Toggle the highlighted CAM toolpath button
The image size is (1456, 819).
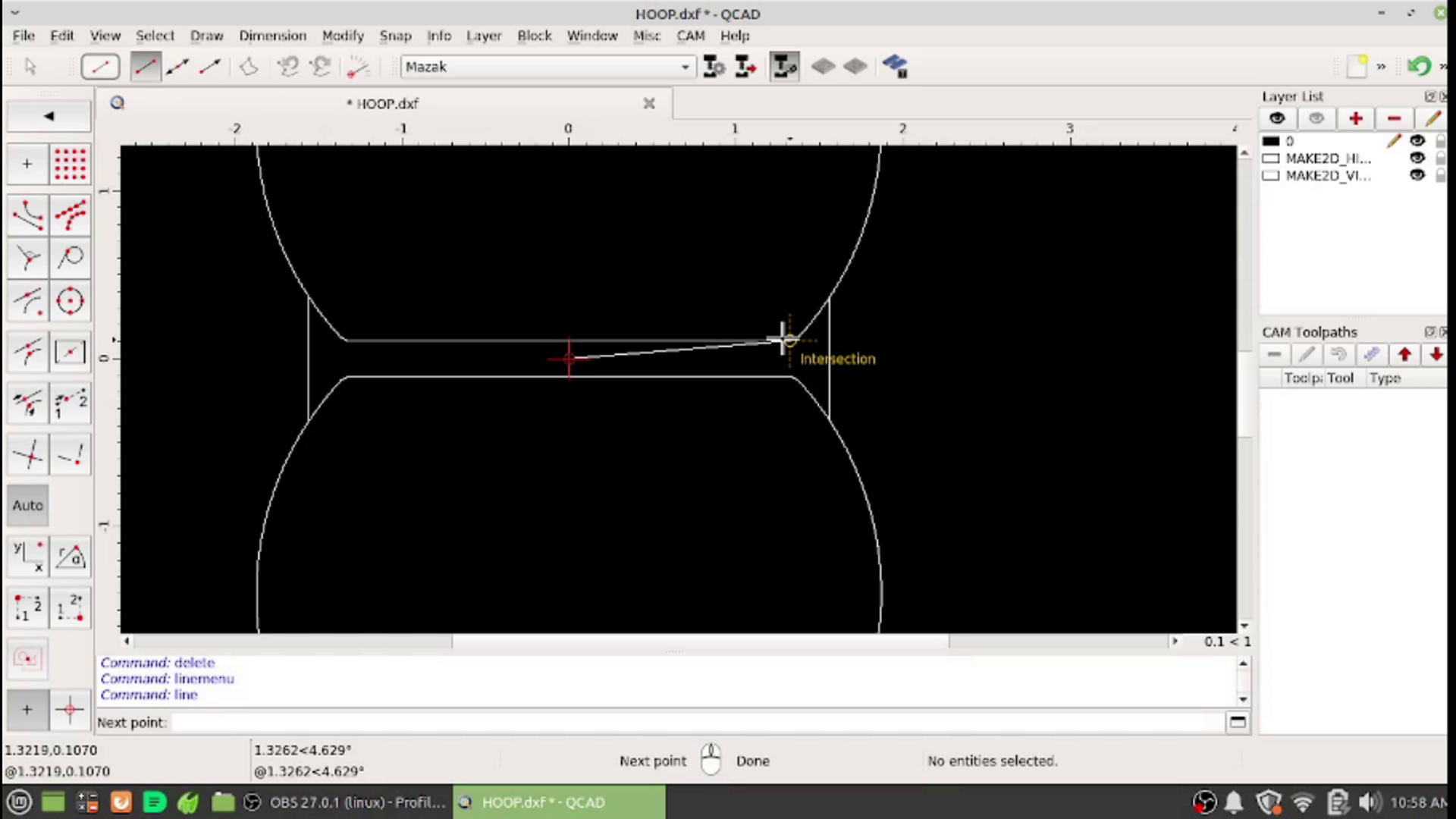coord(784,67)
